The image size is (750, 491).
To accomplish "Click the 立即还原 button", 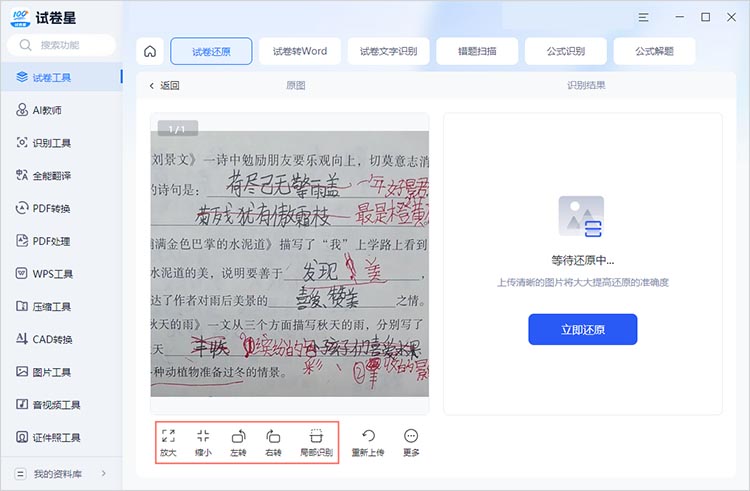I will (x=583, y=329).
